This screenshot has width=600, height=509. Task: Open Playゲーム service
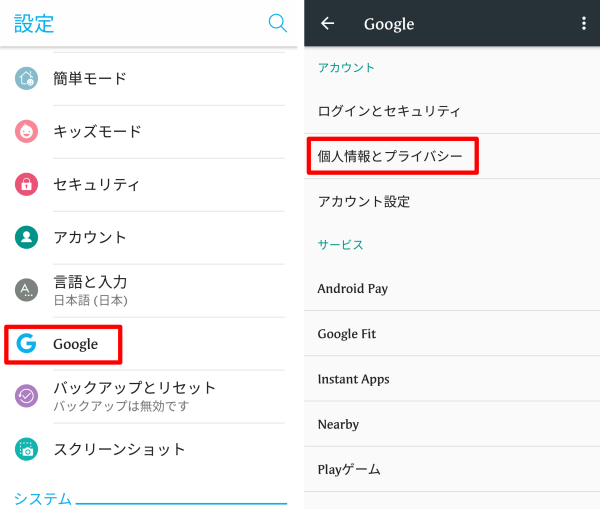pyautogui.click(x=452, y=469)
